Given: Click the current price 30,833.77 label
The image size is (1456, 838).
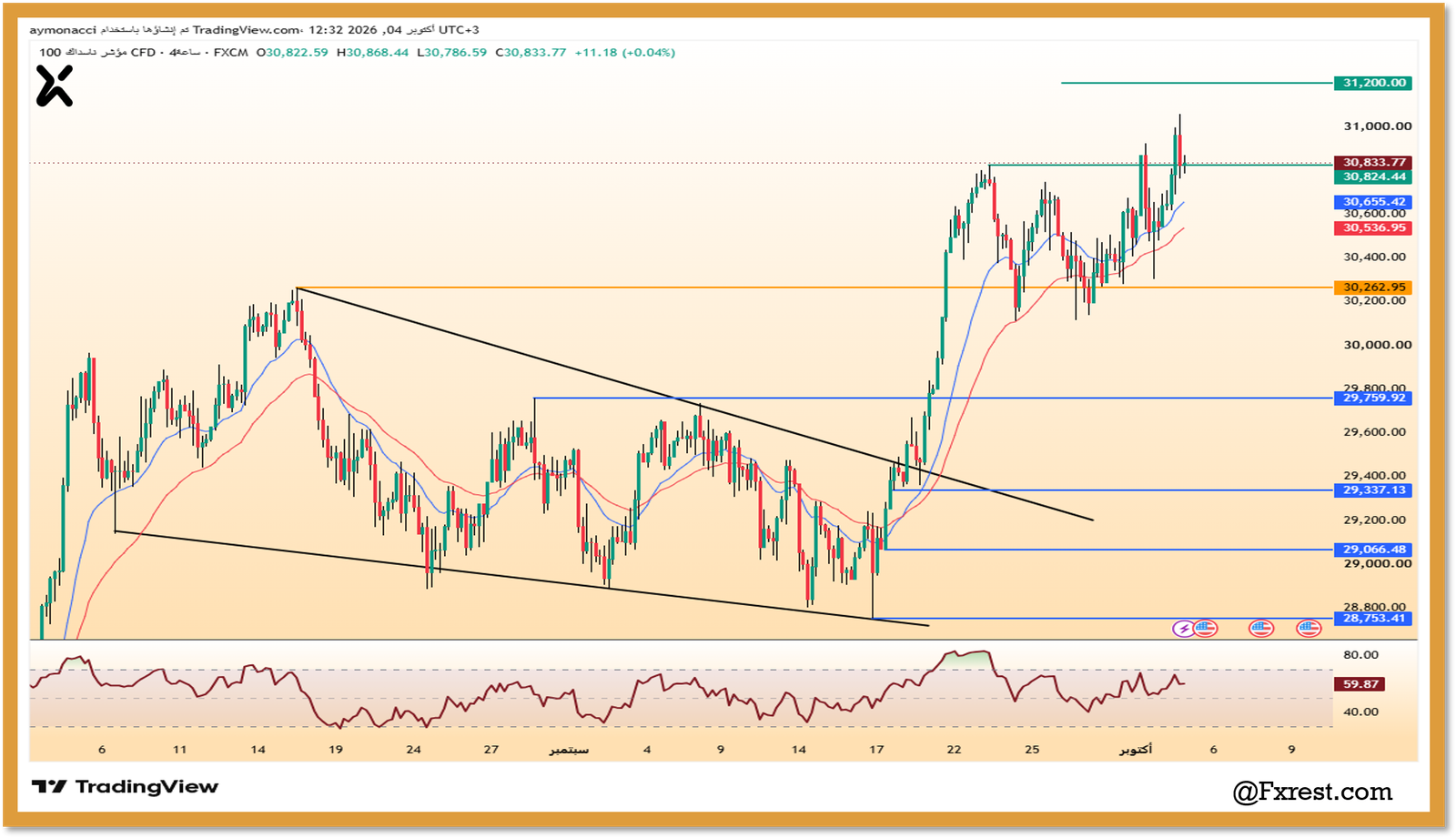Looking at the screenshot, I should click(x=1374, y=162).
